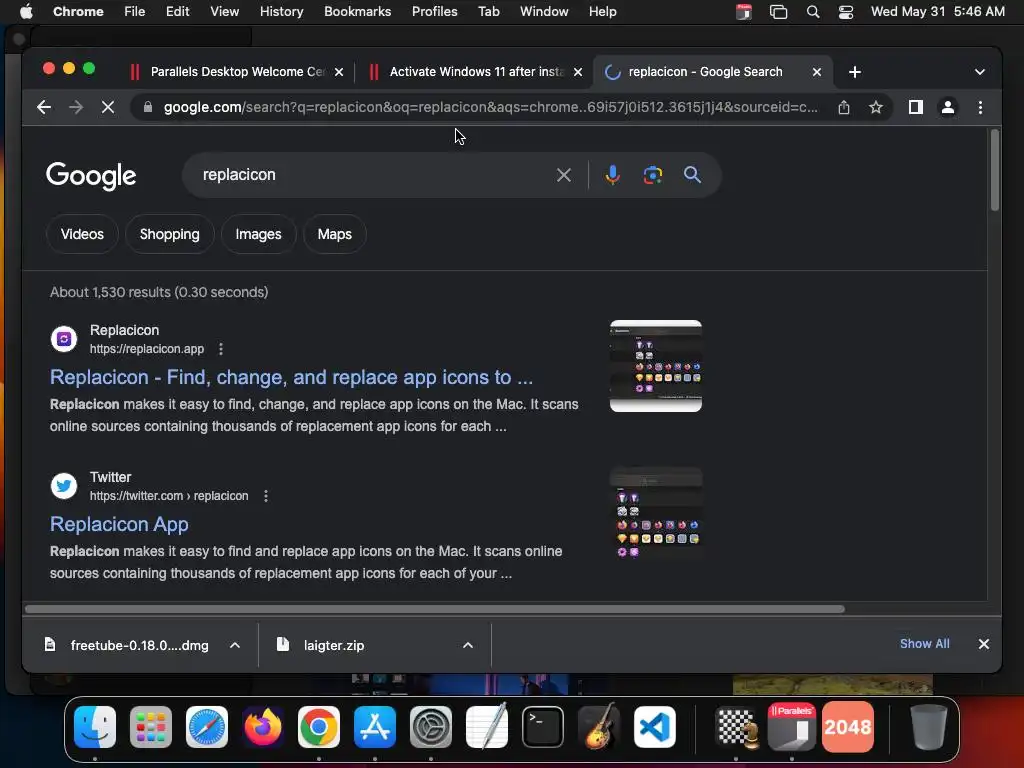Open Parallels Desktop from the Dock

pyautogui.click(x=792, y=727)
